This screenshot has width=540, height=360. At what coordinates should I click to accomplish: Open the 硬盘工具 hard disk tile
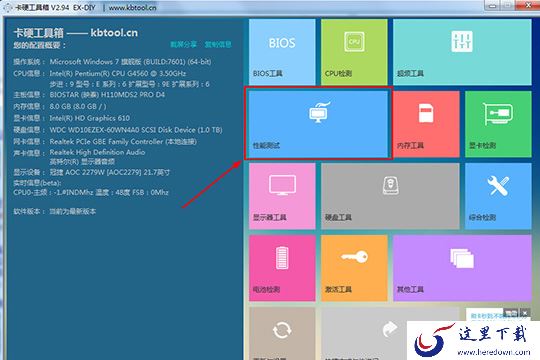click(x=390, y=196)
